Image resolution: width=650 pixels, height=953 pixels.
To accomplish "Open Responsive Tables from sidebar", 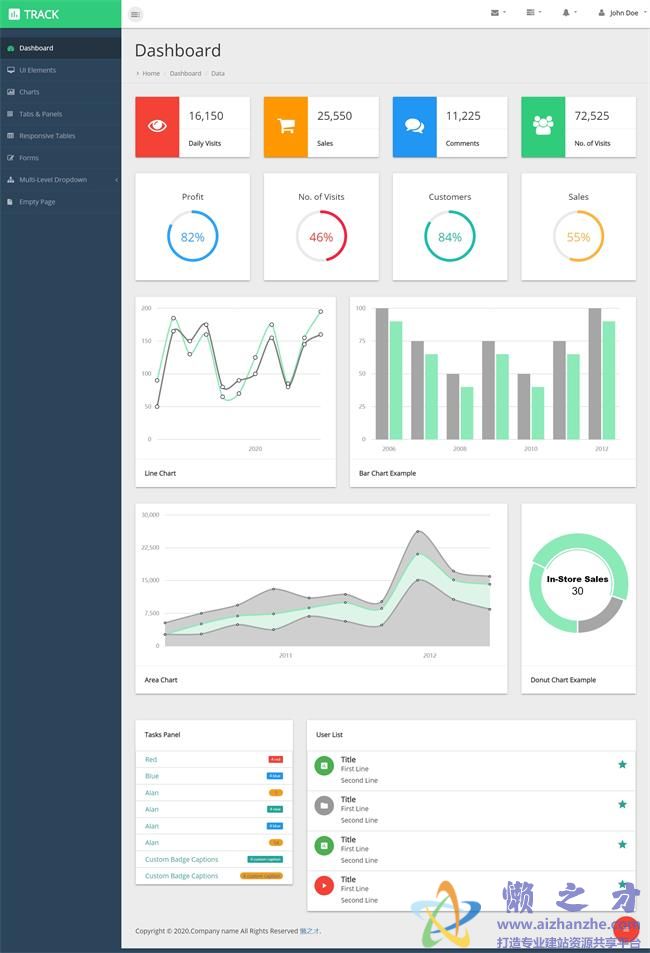I will [x=46, y=136].
